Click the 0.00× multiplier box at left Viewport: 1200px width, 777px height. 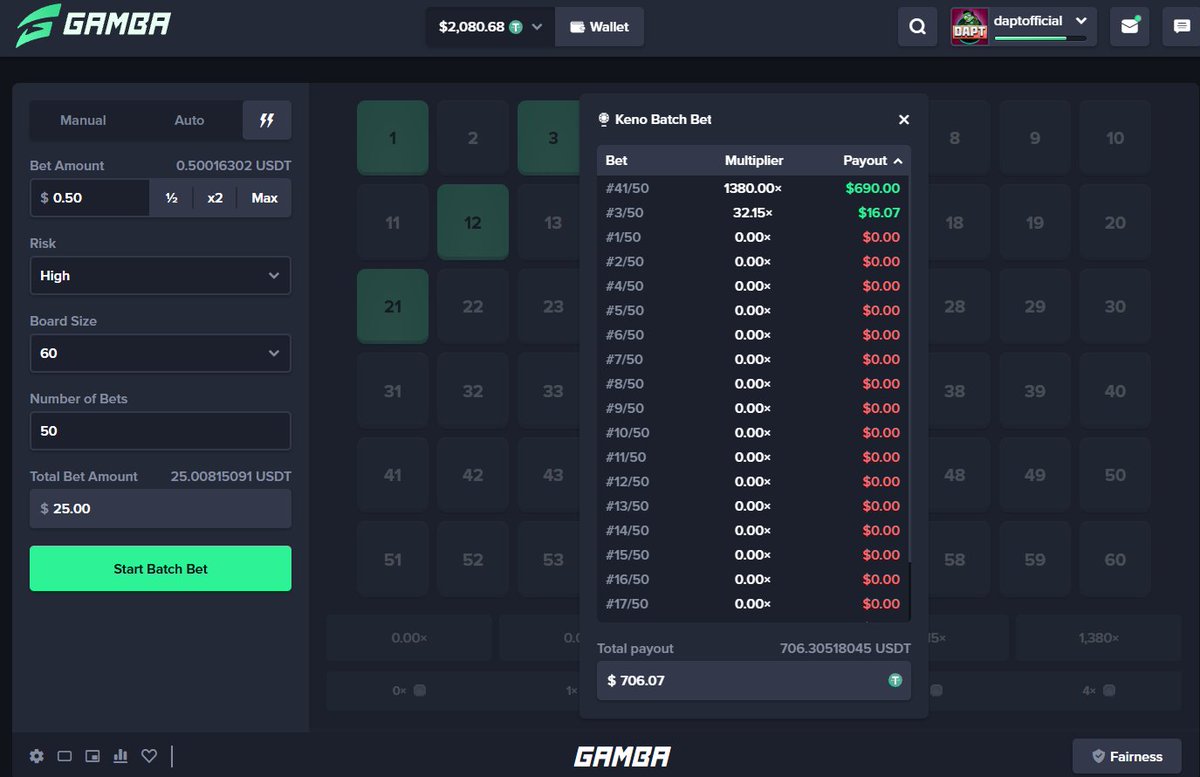(x=409, y=638)
